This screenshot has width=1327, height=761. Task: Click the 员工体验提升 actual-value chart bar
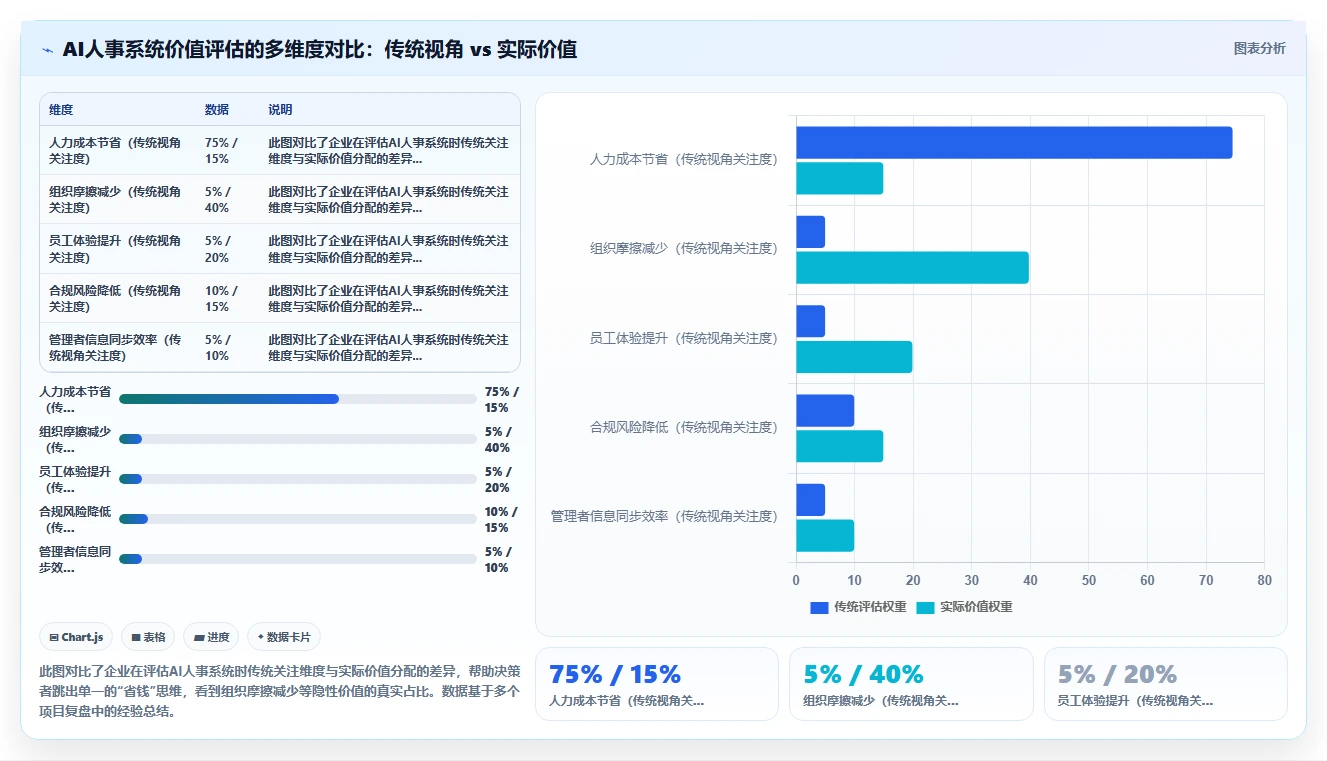pyautogui.click(x=854, y=357)
